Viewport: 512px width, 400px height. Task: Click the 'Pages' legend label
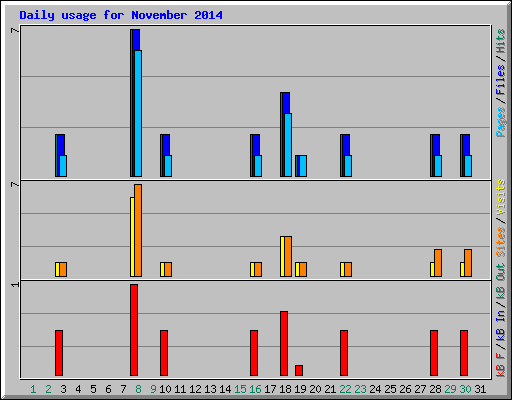(501, 122)
